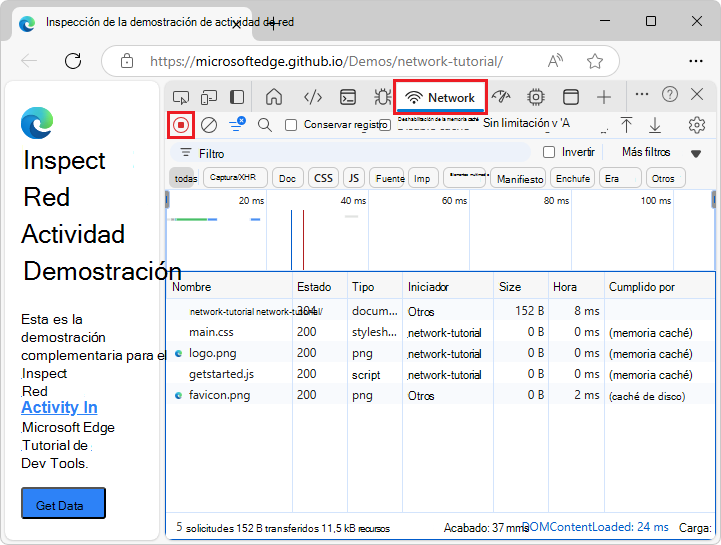Enable the Conservar registro checkbox
The image size is (721, 545).
(291, 125)
